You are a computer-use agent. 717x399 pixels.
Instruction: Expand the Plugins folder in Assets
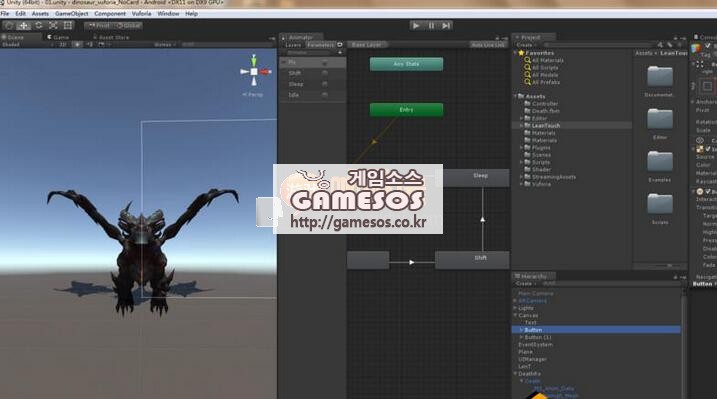(521, 148)
